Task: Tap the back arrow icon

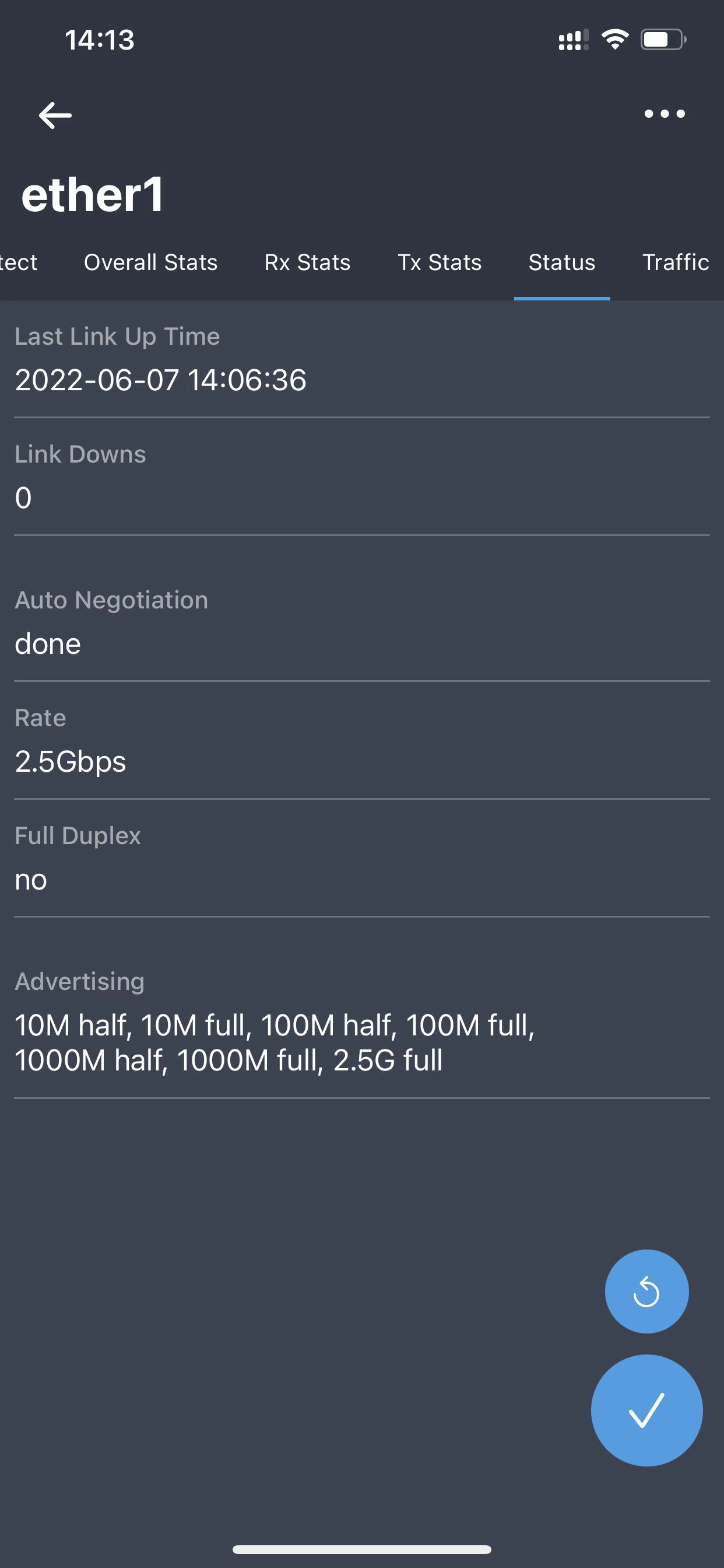Action: coord(55,115)
